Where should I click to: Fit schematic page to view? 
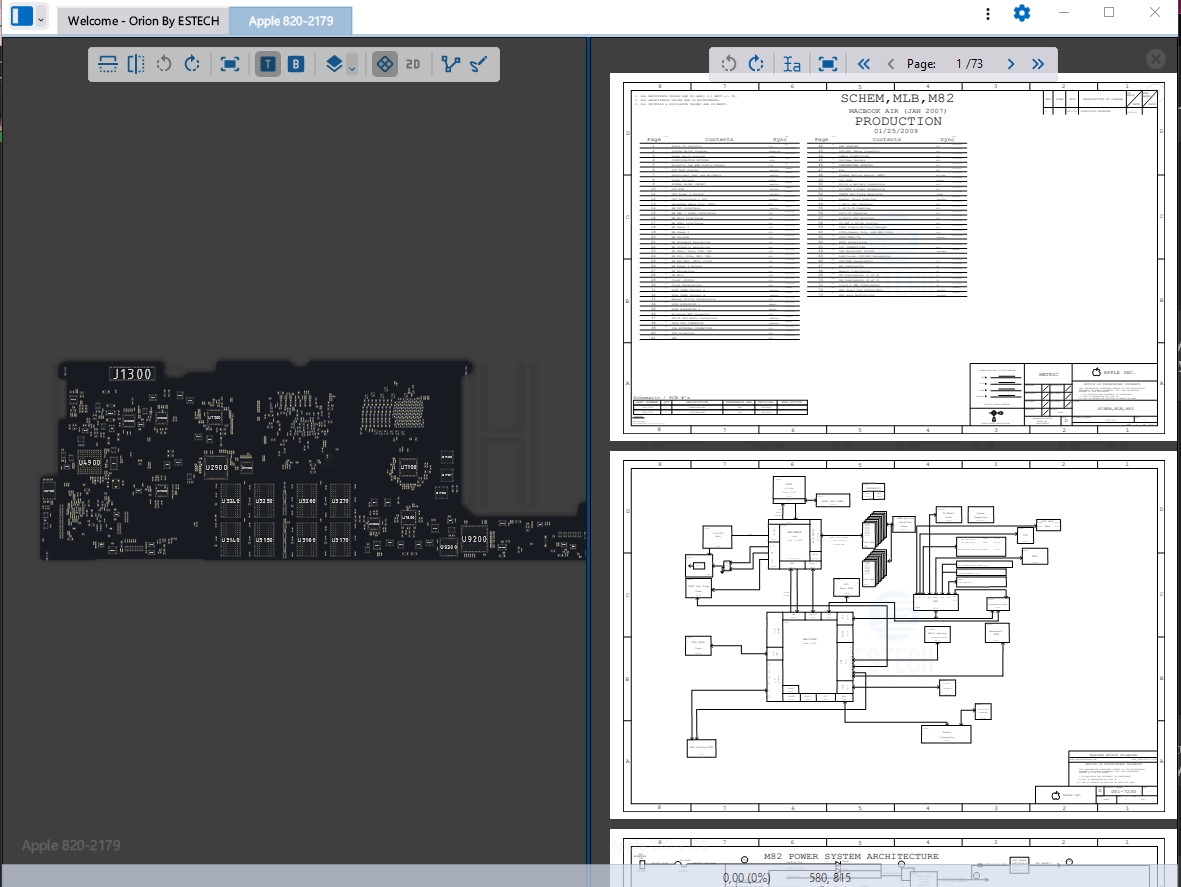point(828,64)
